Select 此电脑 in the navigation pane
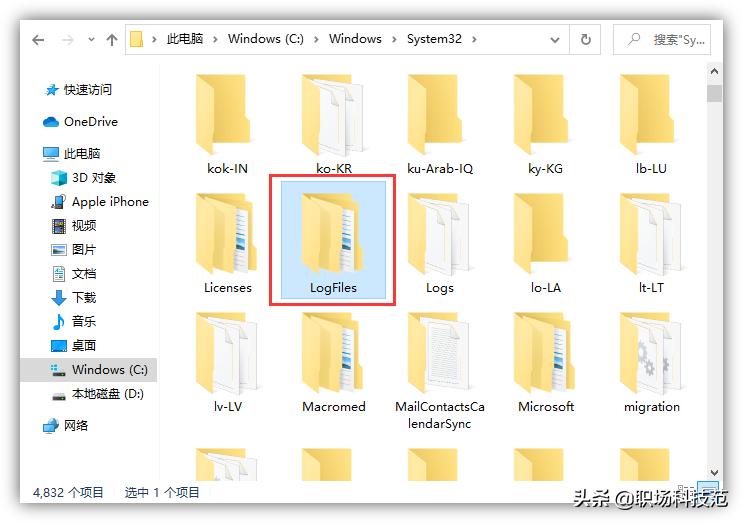The height and width of the screenshot is (523, 743). tap(72, 153)
